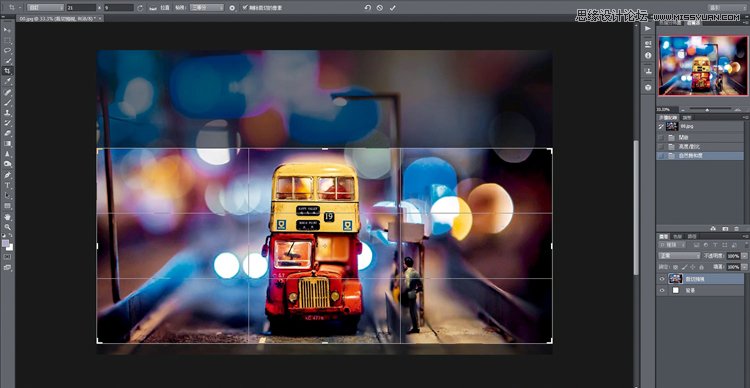Image resolution: width=750 pixels, height=388 pixels.
Task: Open the Layers panel flyout menu
Action: 745,236
